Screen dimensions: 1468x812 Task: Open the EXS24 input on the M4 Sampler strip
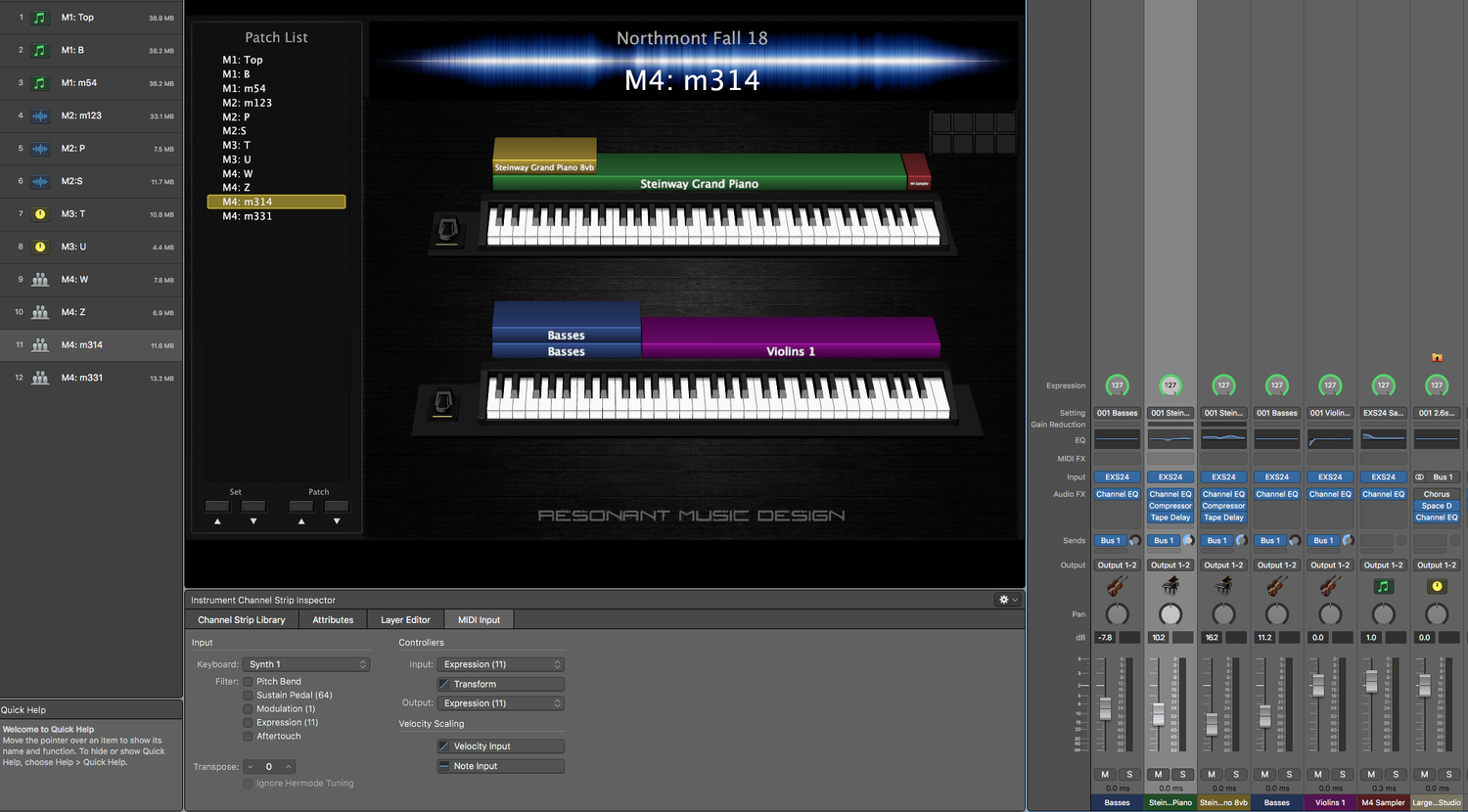click(x=1383, y=477)
